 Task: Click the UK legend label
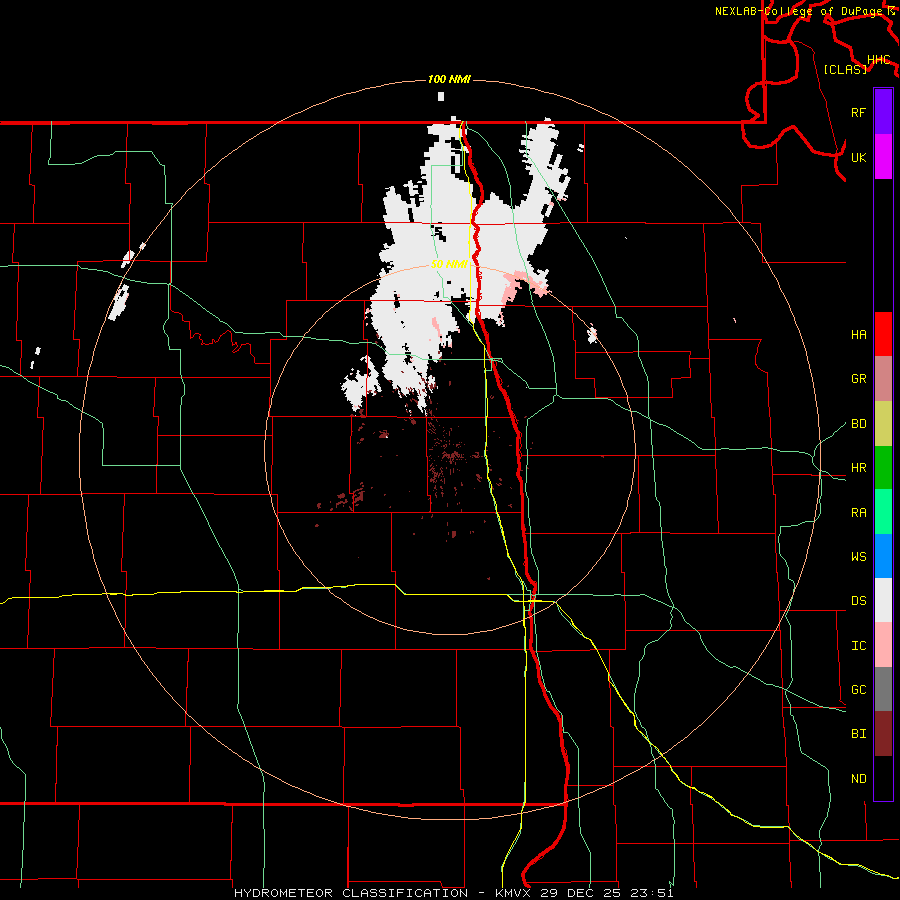click(x=859, y=157)
